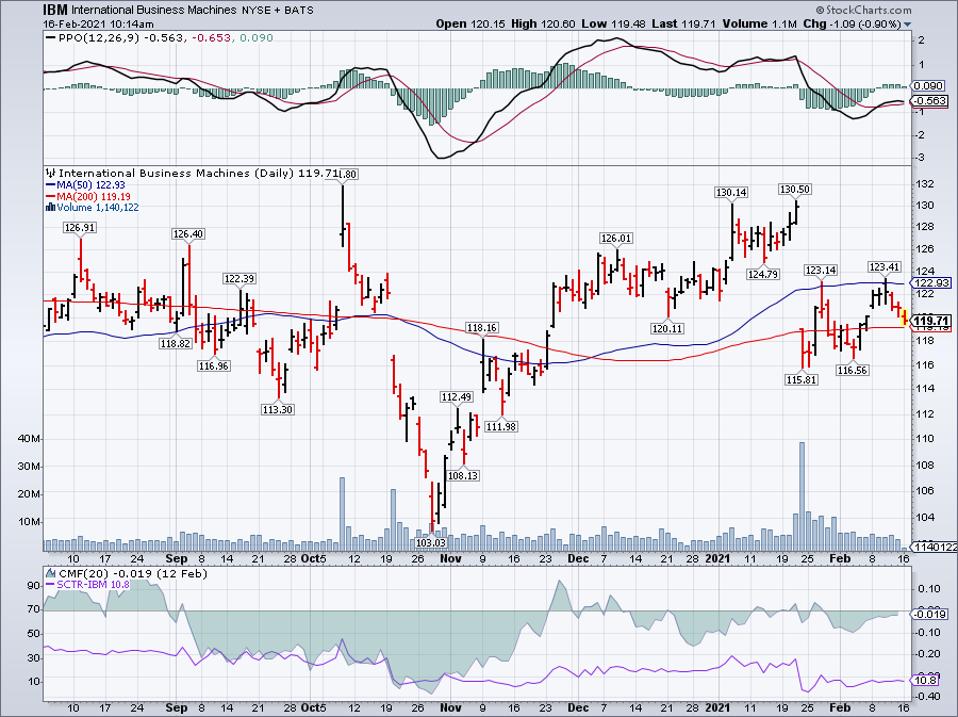Click the date '16-Feb-2021 10:14am'
The image size is (958, 717).
coord(98,24)
